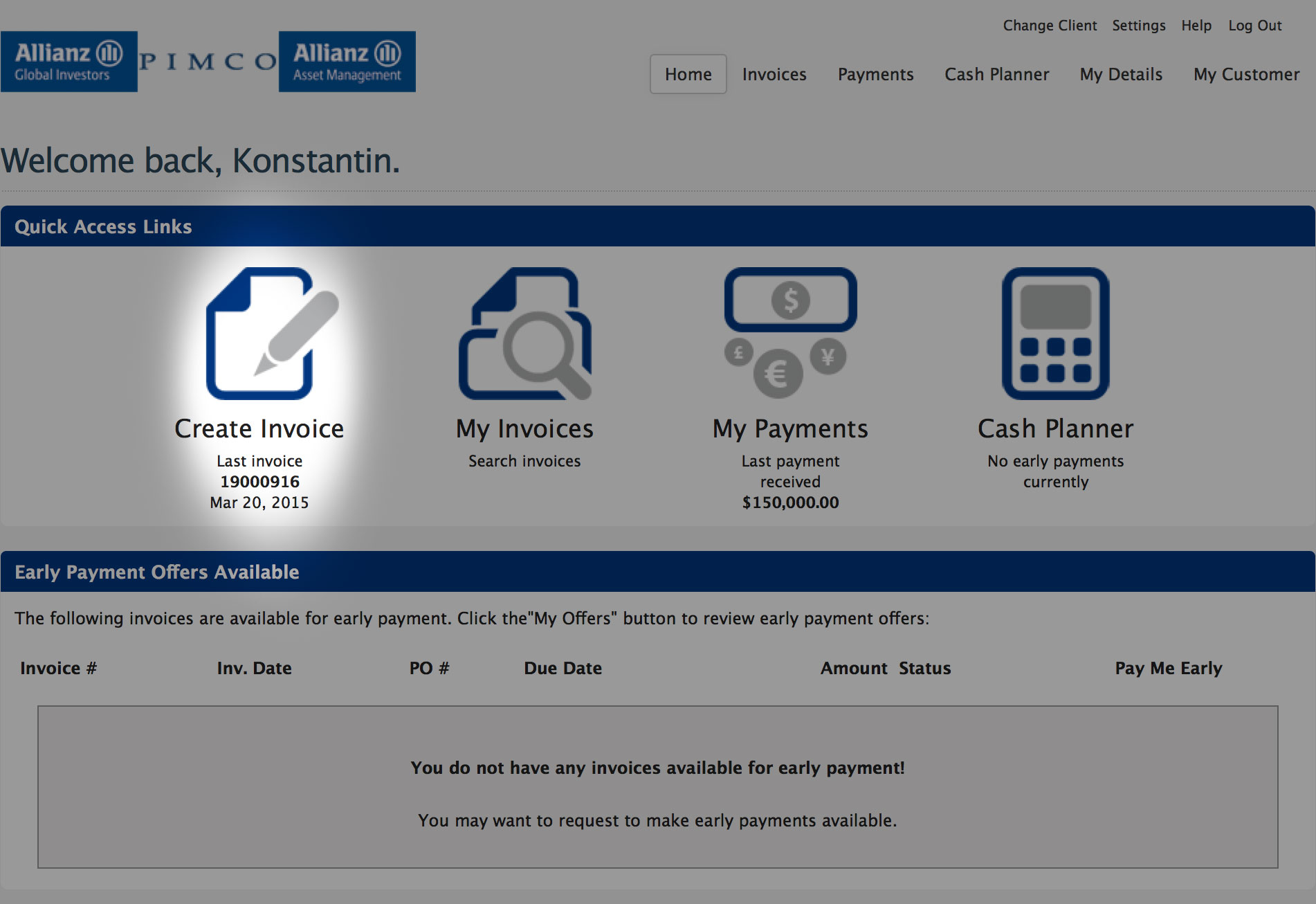Open the Payments section
This screenshot has width=1316, height=904.
(875, 74)
